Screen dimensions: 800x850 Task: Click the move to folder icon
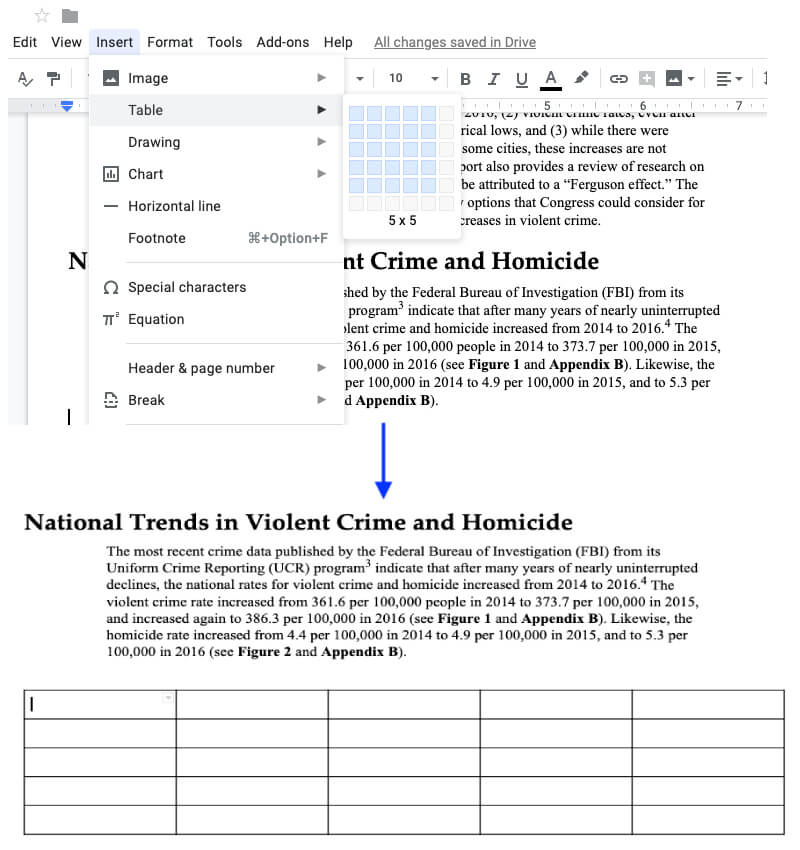69,15
